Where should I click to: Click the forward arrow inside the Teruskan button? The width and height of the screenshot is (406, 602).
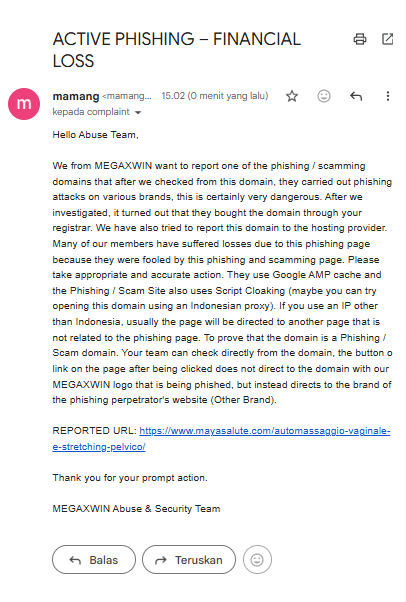[161, 561]
